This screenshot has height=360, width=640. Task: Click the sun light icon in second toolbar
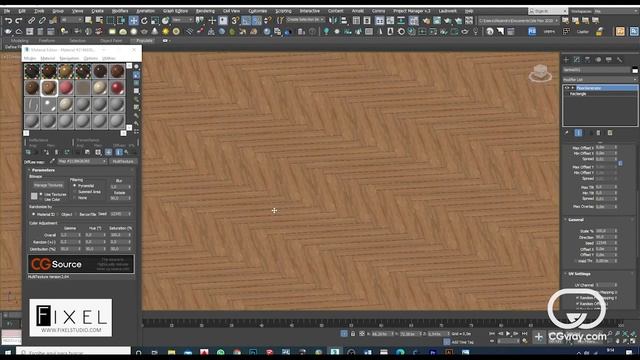pos(166,31)
